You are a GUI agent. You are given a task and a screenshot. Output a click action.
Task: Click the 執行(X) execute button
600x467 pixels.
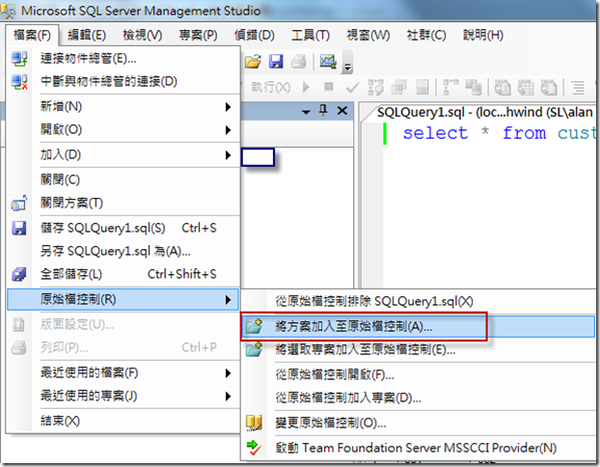(270, 87)
